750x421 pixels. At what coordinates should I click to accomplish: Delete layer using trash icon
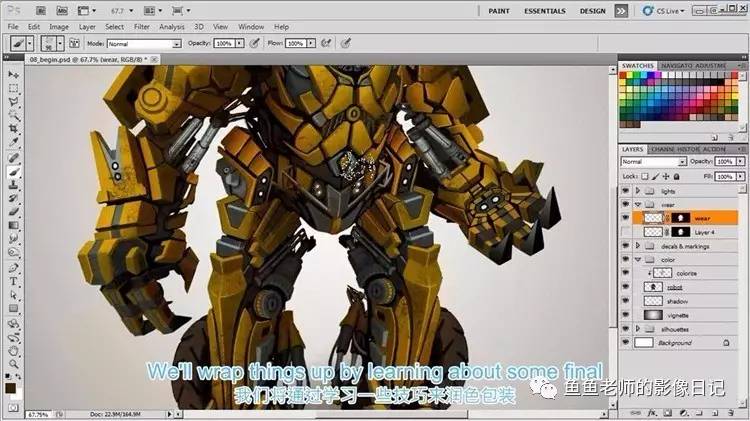point(730,412)
